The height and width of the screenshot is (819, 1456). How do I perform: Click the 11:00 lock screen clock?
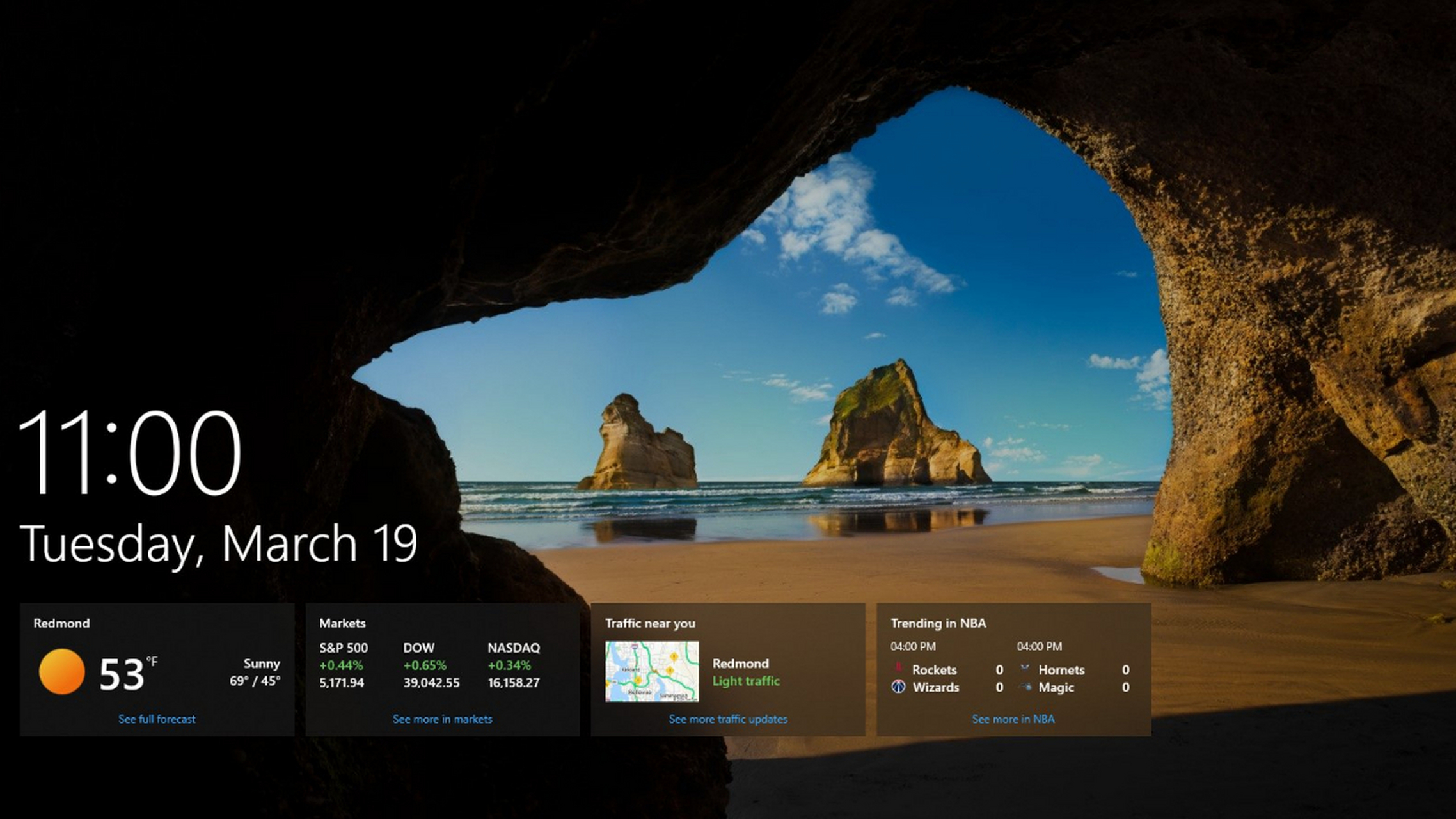pyautogui.click(x=131, y=453)
